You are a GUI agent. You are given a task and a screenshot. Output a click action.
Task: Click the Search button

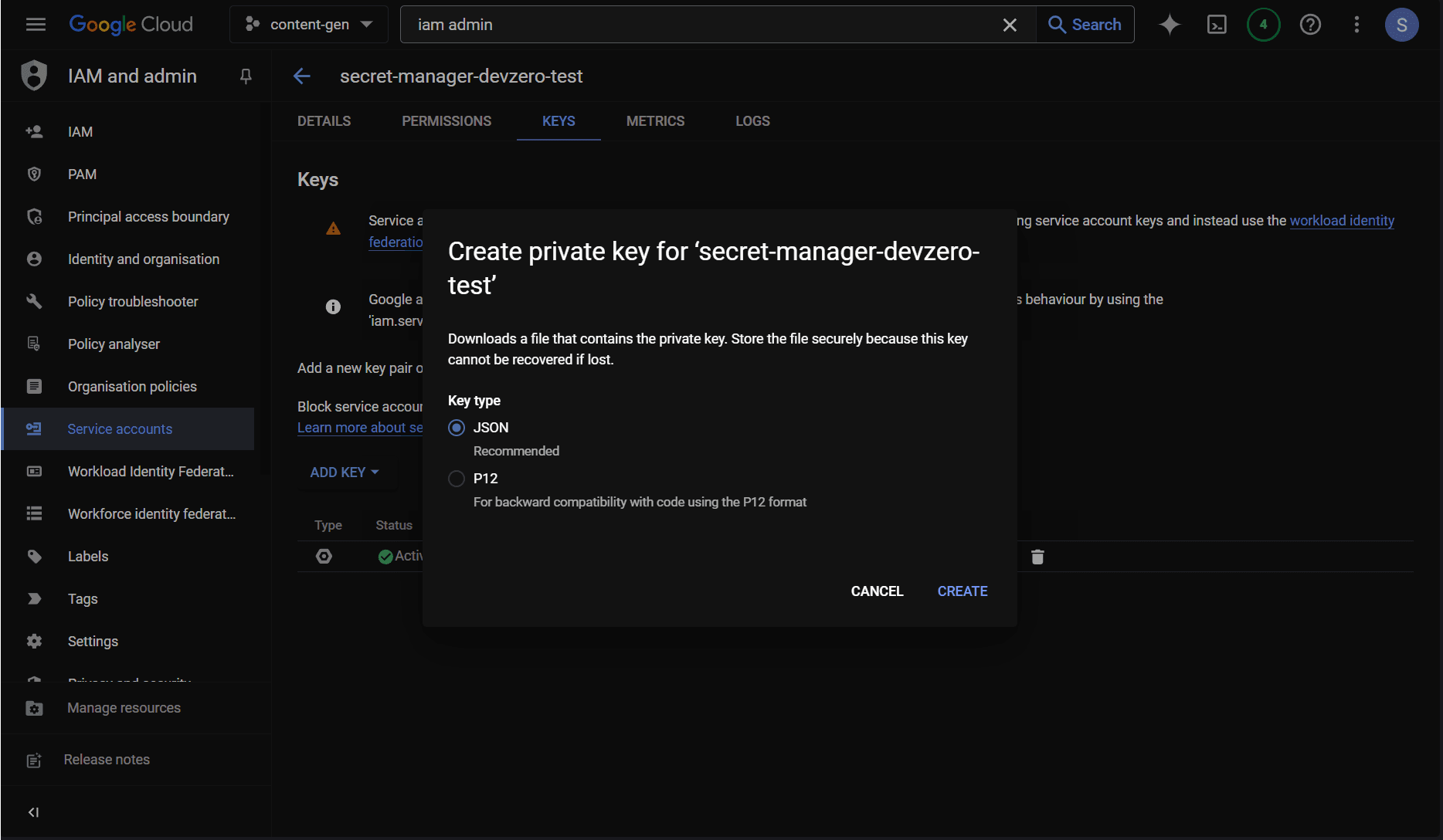(1085, 25)
